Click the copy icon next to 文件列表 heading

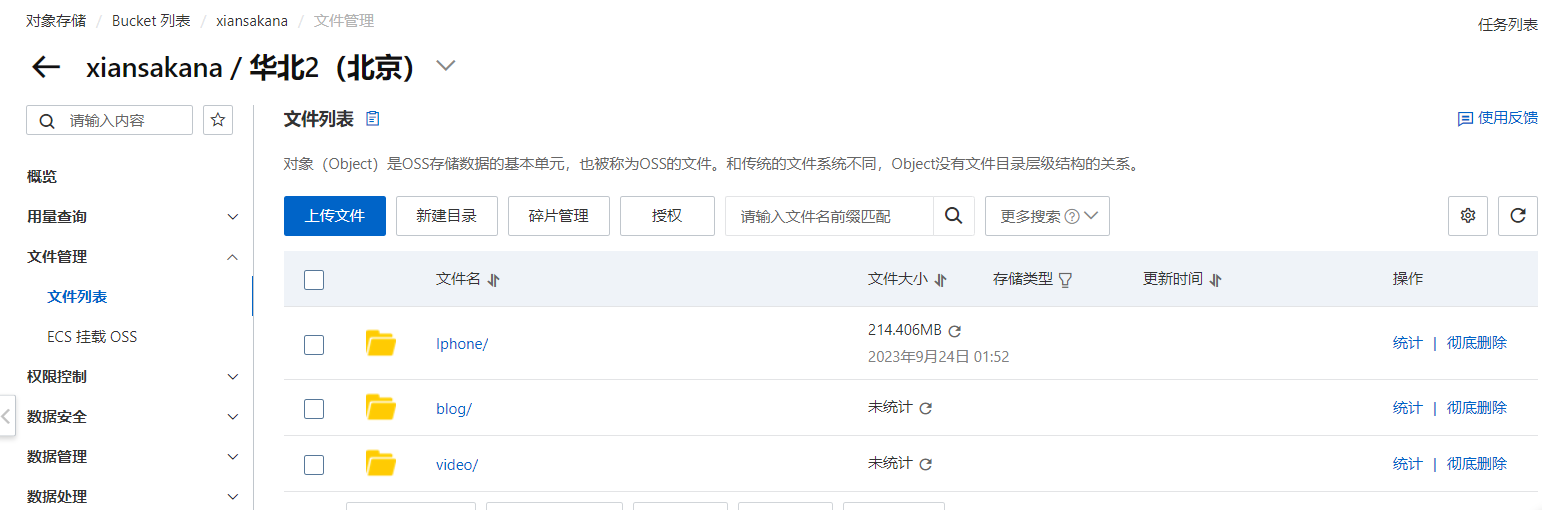click(x=373, y=119)
